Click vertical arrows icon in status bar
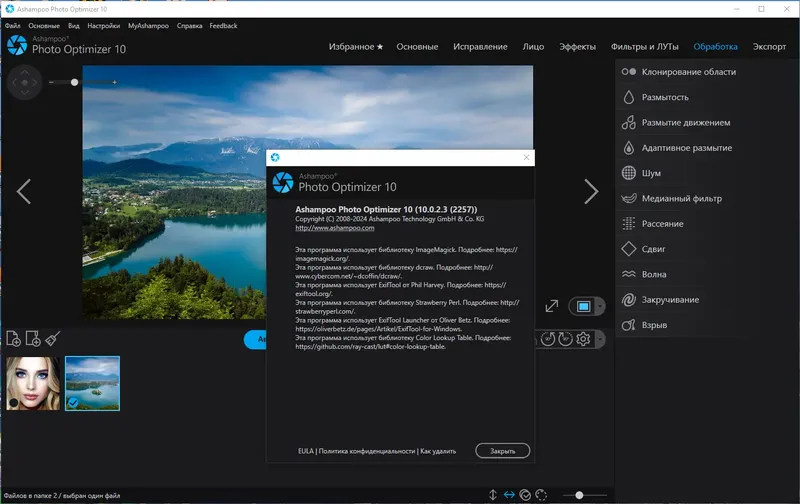This screenshot has height=504, width=800. coord(493,495)
